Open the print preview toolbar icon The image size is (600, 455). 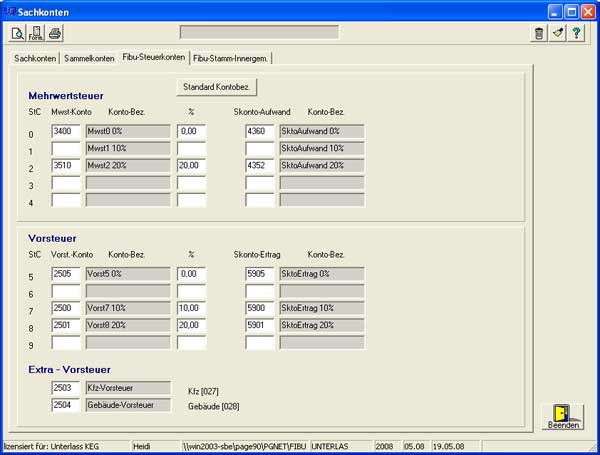click(17, 33)
